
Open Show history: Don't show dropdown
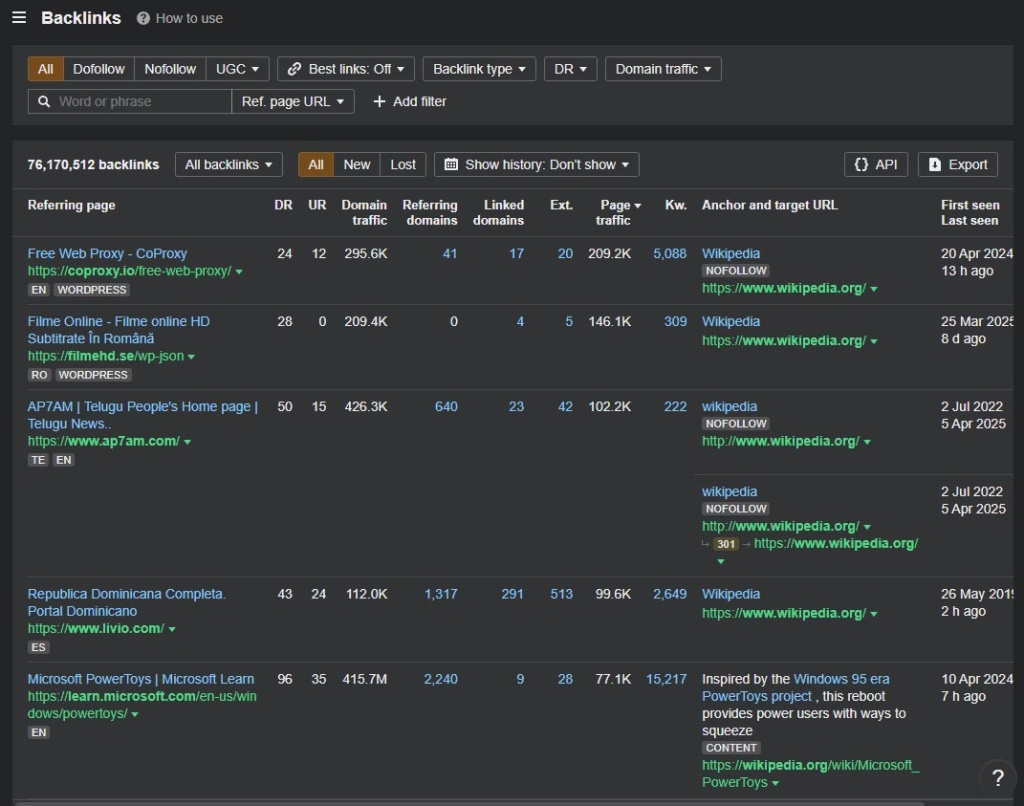[537, 165]
